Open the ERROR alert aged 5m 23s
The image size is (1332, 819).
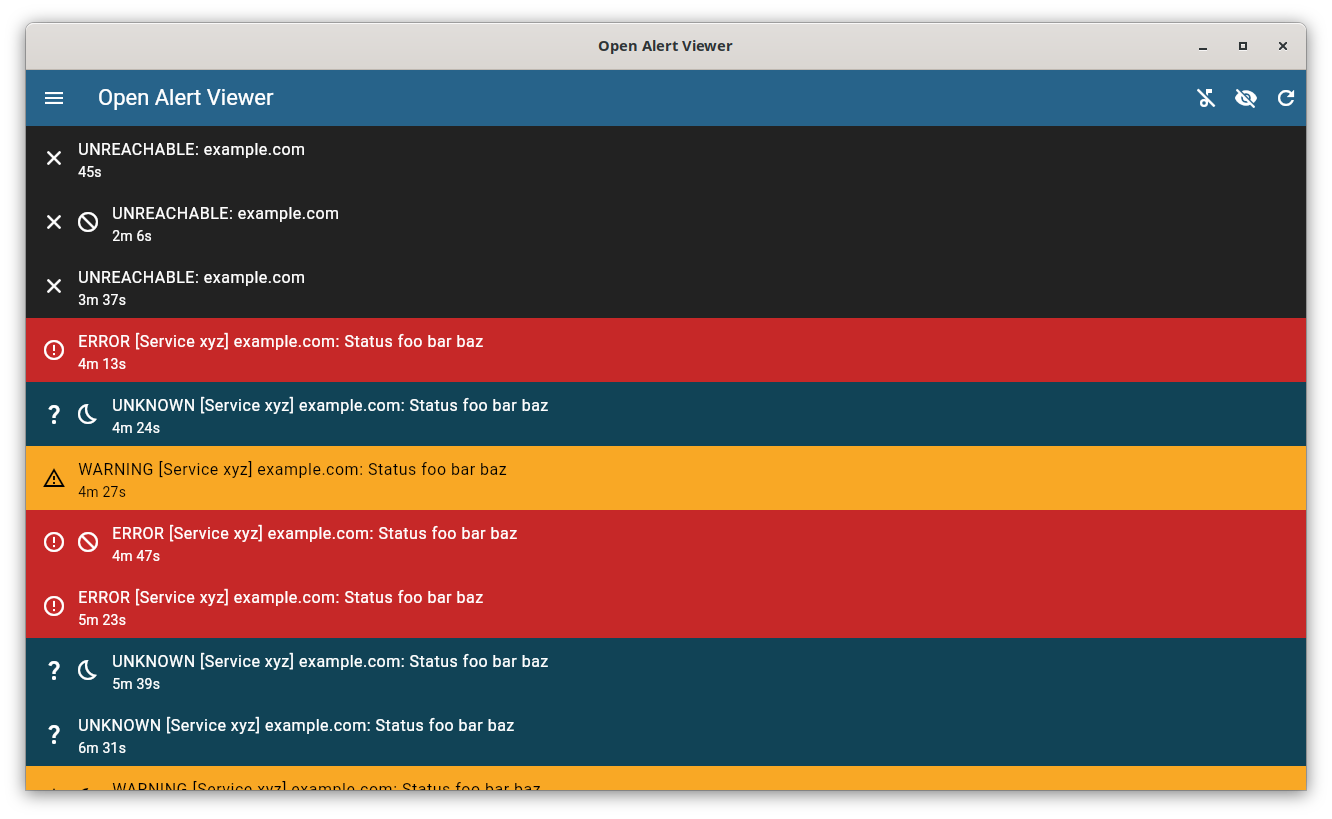[666, 606]
